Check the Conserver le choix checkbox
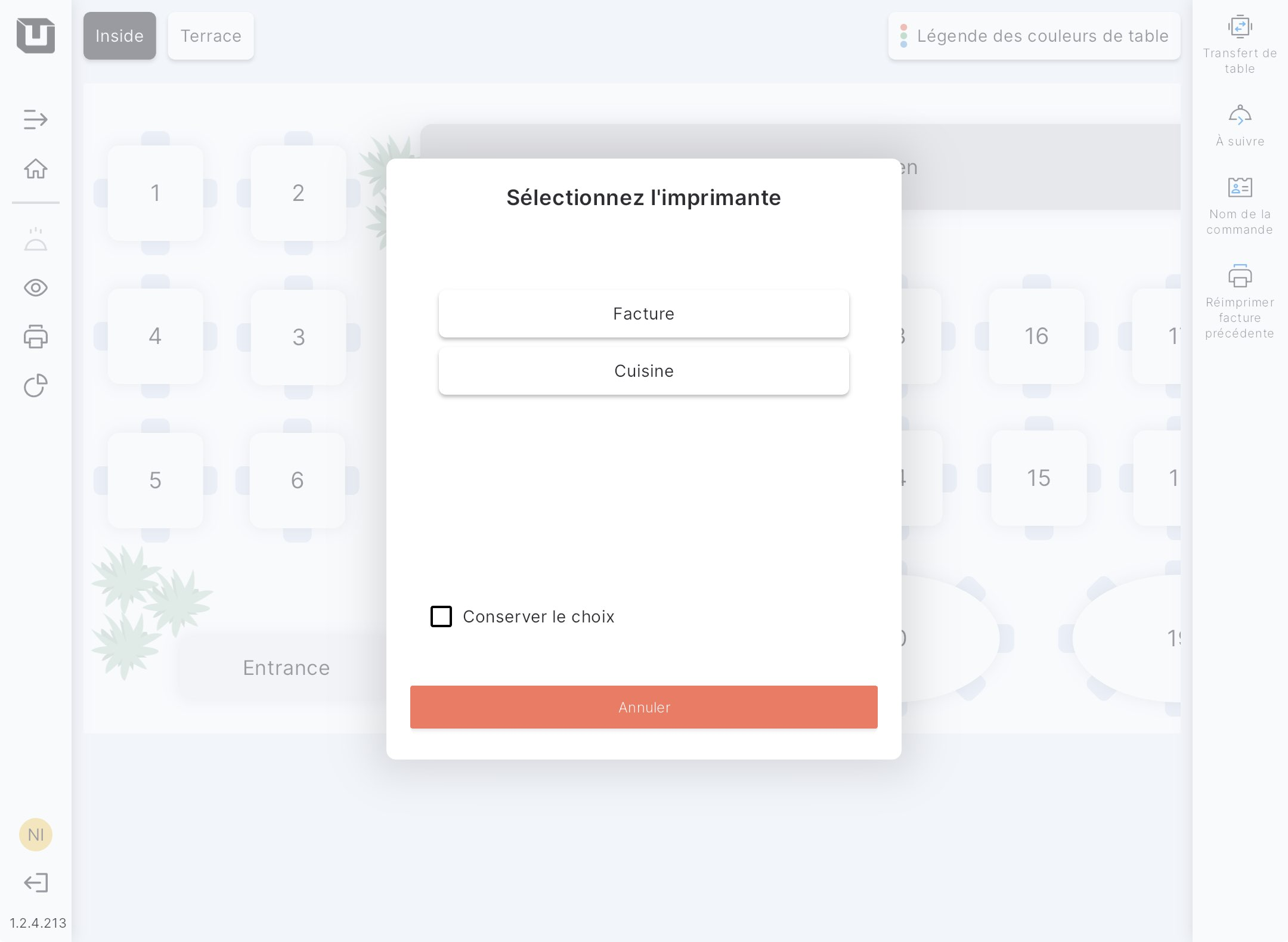The width and height of the screenshot is (1288, 942). (441, 616)
